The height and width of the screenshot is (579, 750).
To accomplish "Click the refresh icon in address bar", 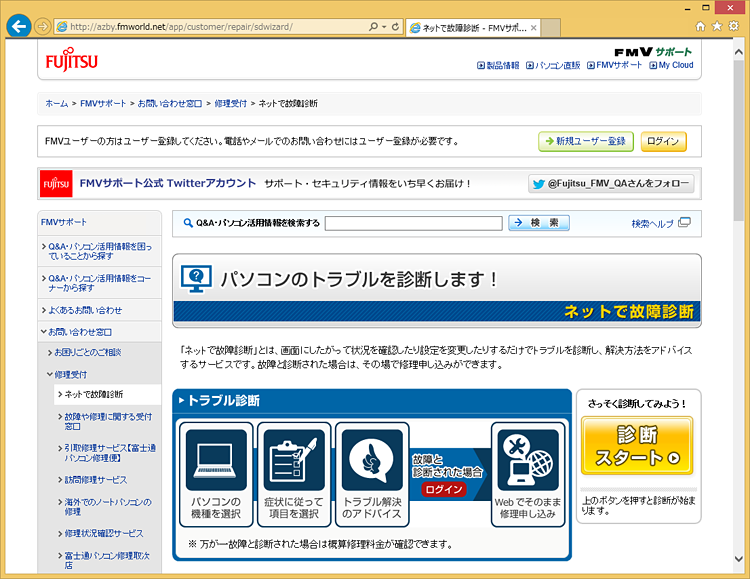I will coord(396,26).
